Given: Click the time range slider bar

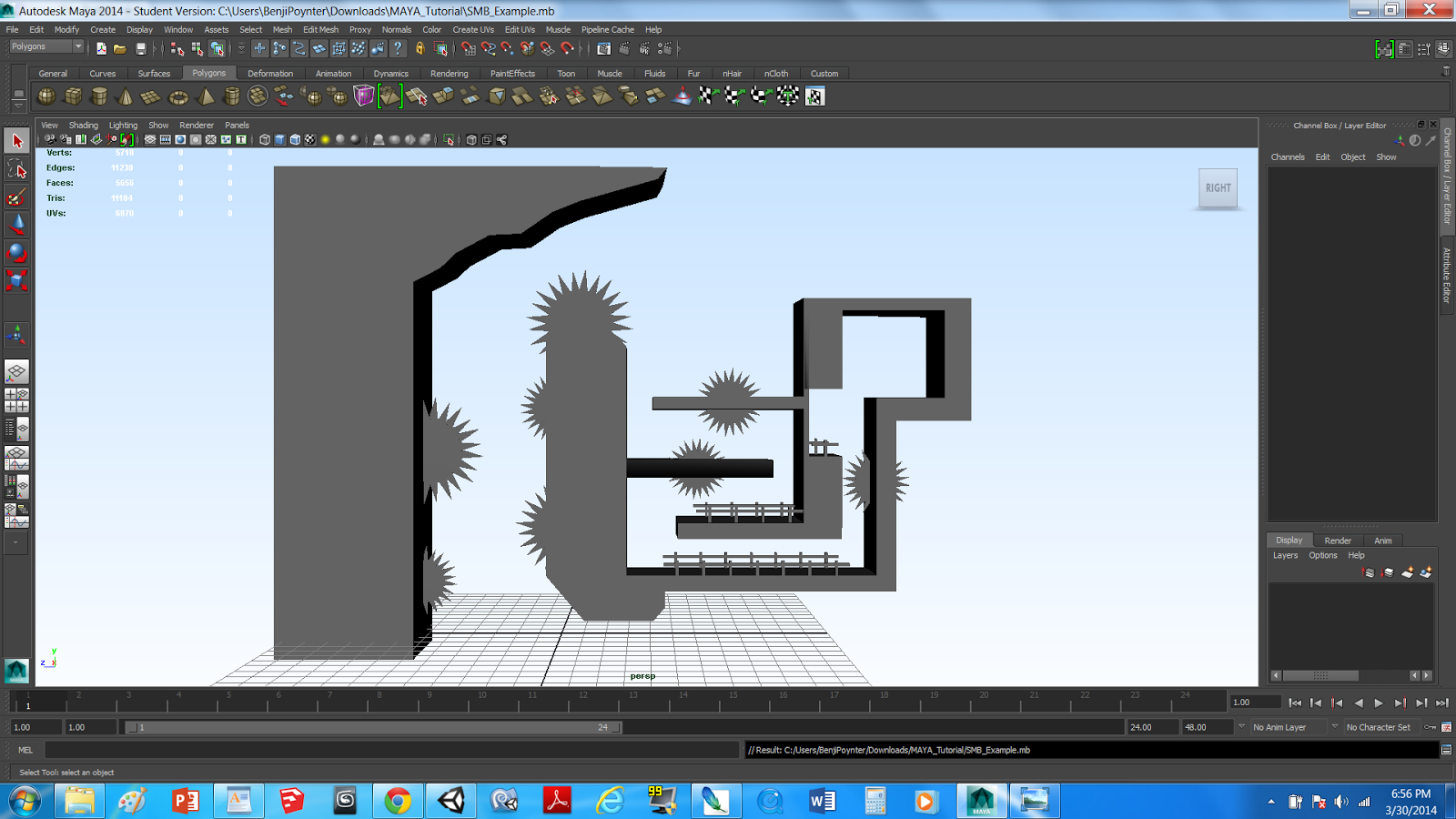Looking at the screenshot, I should click(x=373, y=727).
